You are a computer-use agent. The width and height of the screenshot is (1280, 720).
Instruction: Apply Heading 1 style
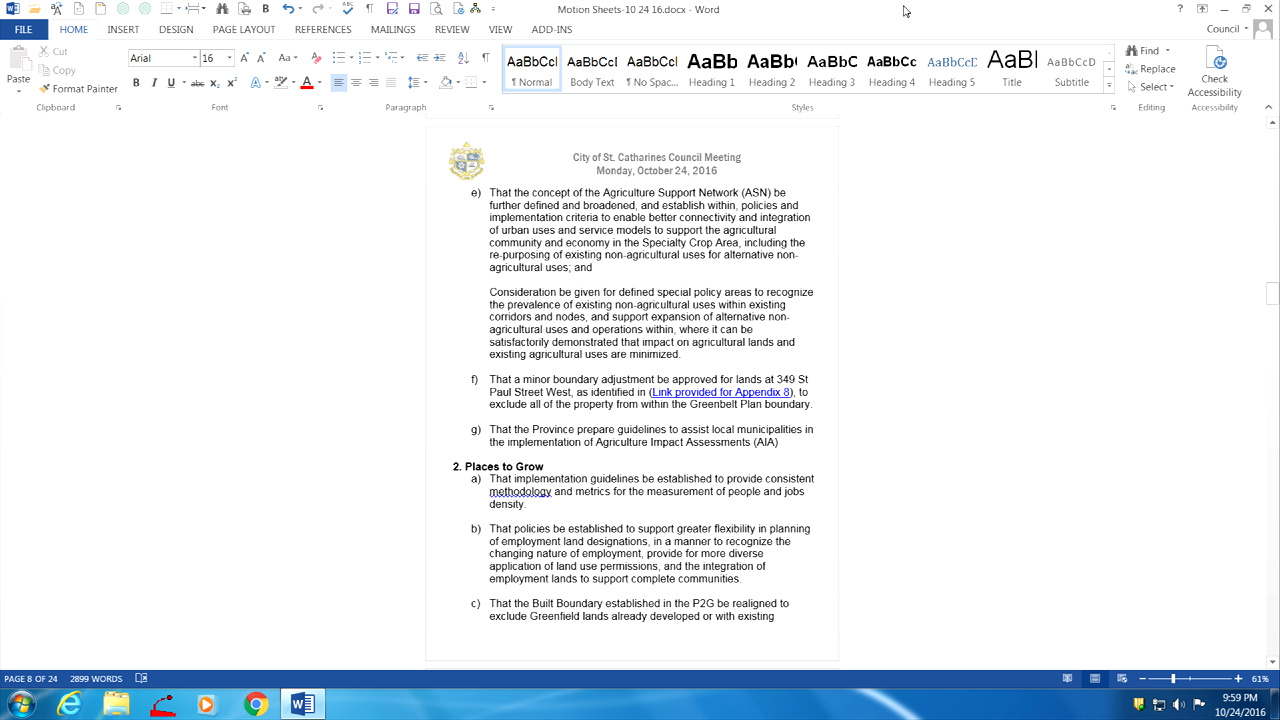pyautogui.click(x=712, y=69)
